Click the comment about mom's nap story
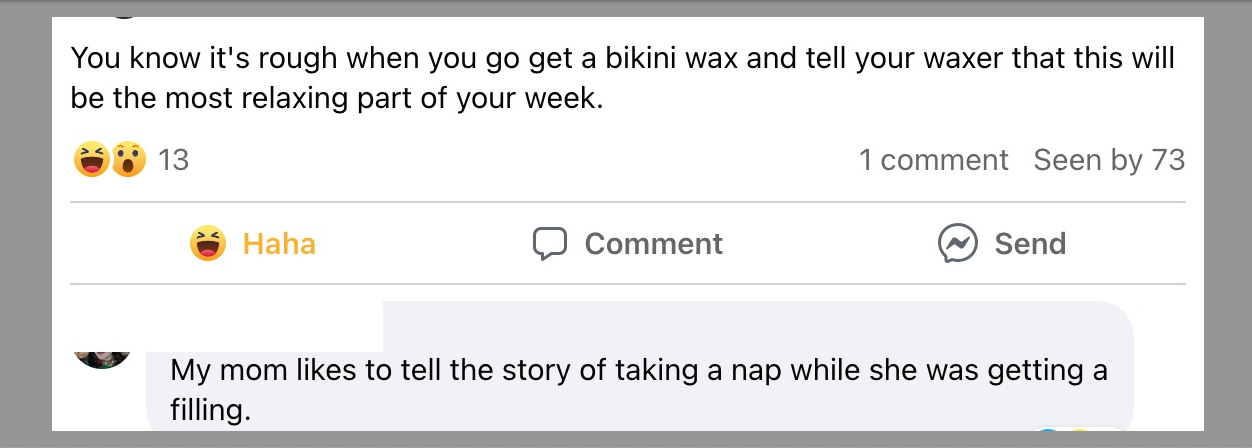The width and height of the screenshot is (1252, 448). tap(638, 371)
